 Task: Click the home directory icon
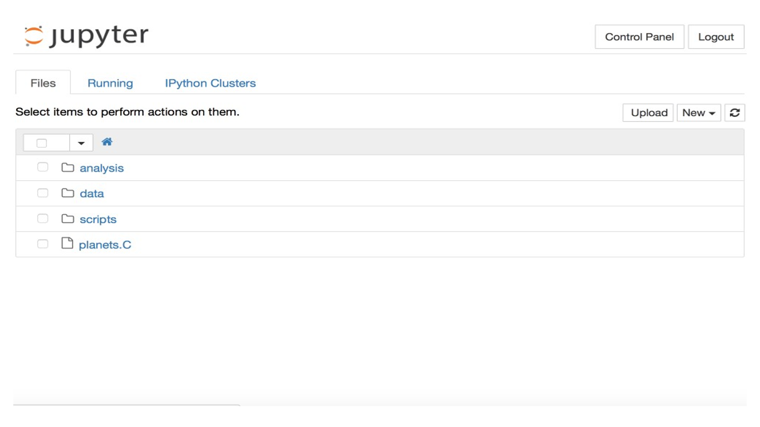107,142
